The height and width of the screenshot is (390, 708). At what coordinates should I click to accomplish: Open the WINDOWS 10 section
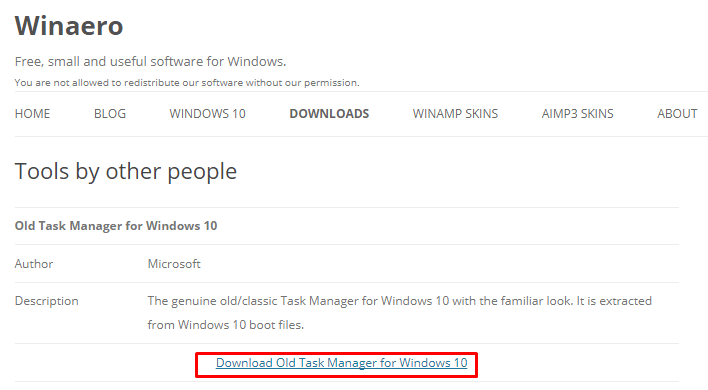[208, 114]
